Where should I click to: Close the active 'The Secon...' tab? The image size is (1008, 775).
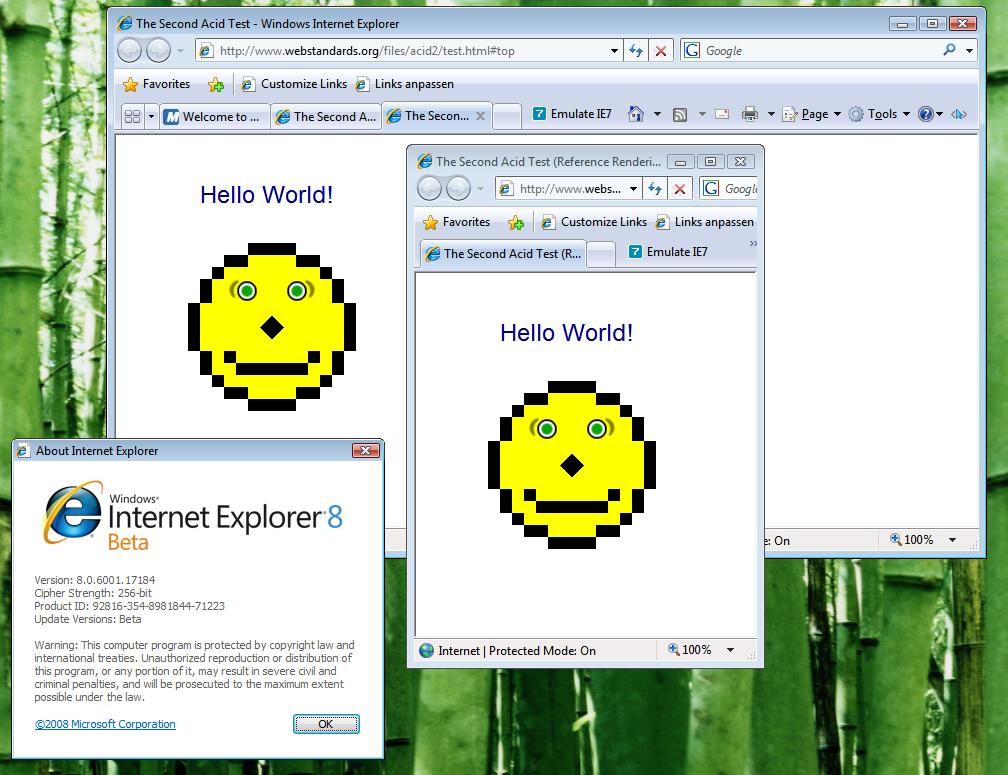(x=480, y=116)
